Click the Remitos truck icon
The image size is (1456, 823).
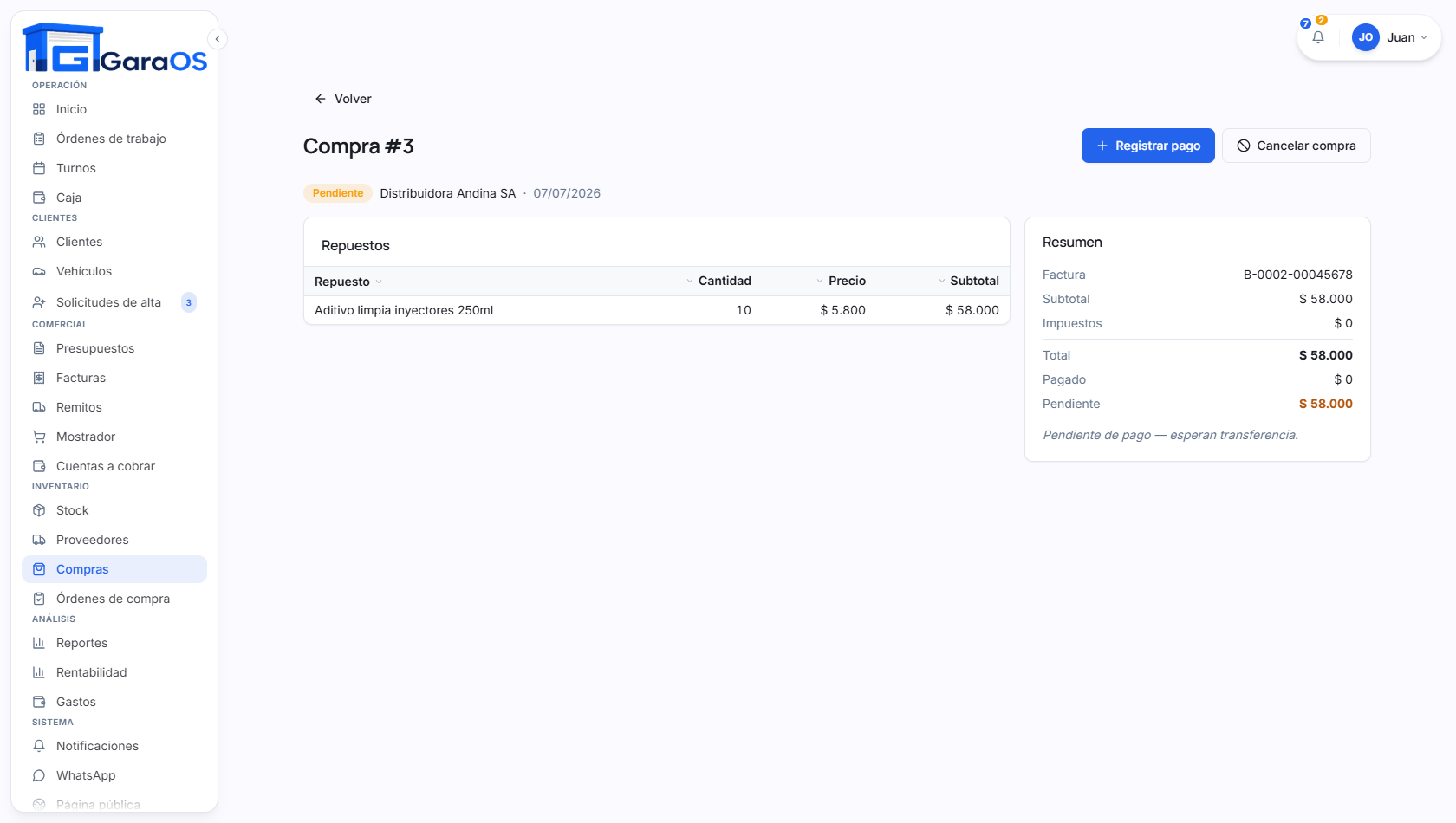pyautogui.click(x=39, y=407)
